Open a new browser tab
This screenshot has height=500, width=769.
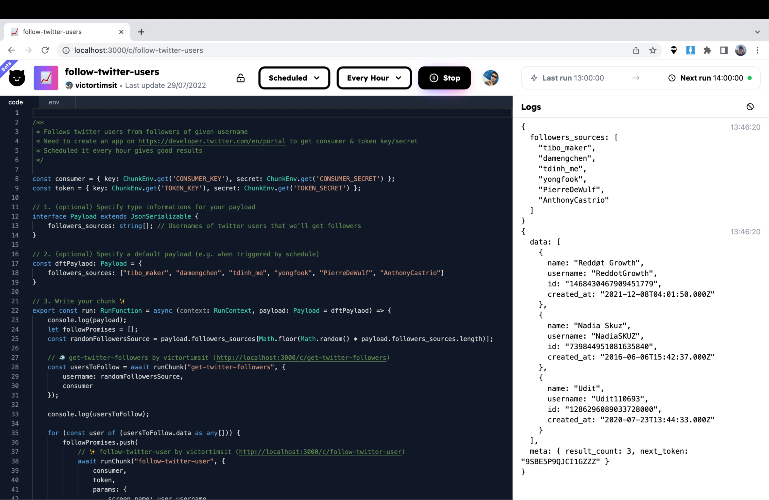141,32
